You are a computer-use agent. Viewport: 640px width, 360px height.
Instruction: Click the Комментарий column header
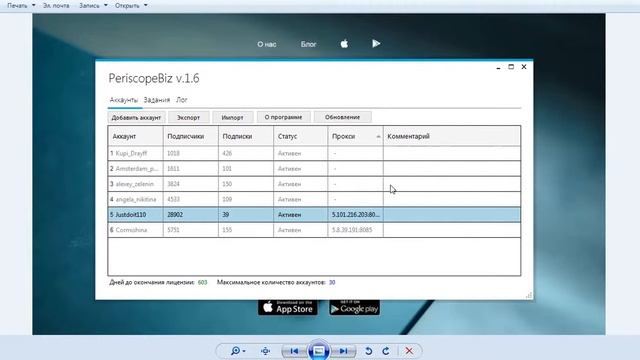[x=452, y=136]
